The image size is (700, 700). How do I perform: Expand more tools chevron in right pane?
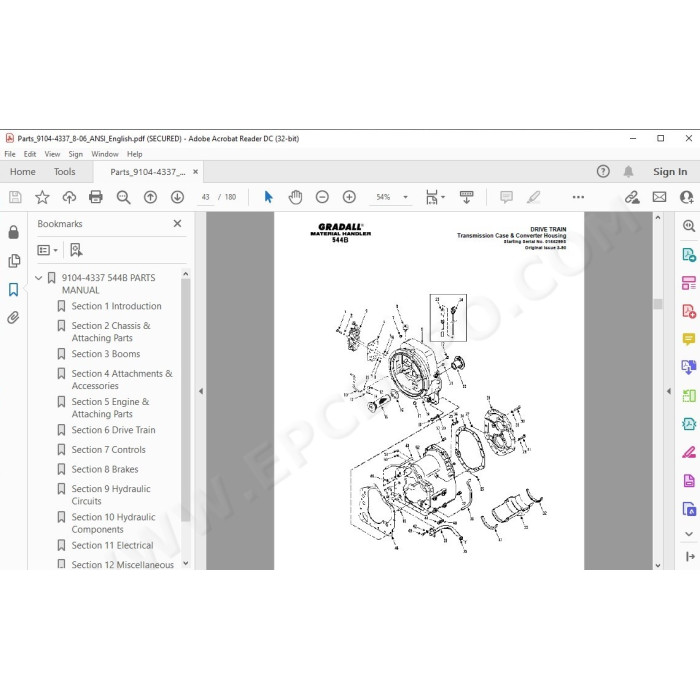click(x=689, y=533)
